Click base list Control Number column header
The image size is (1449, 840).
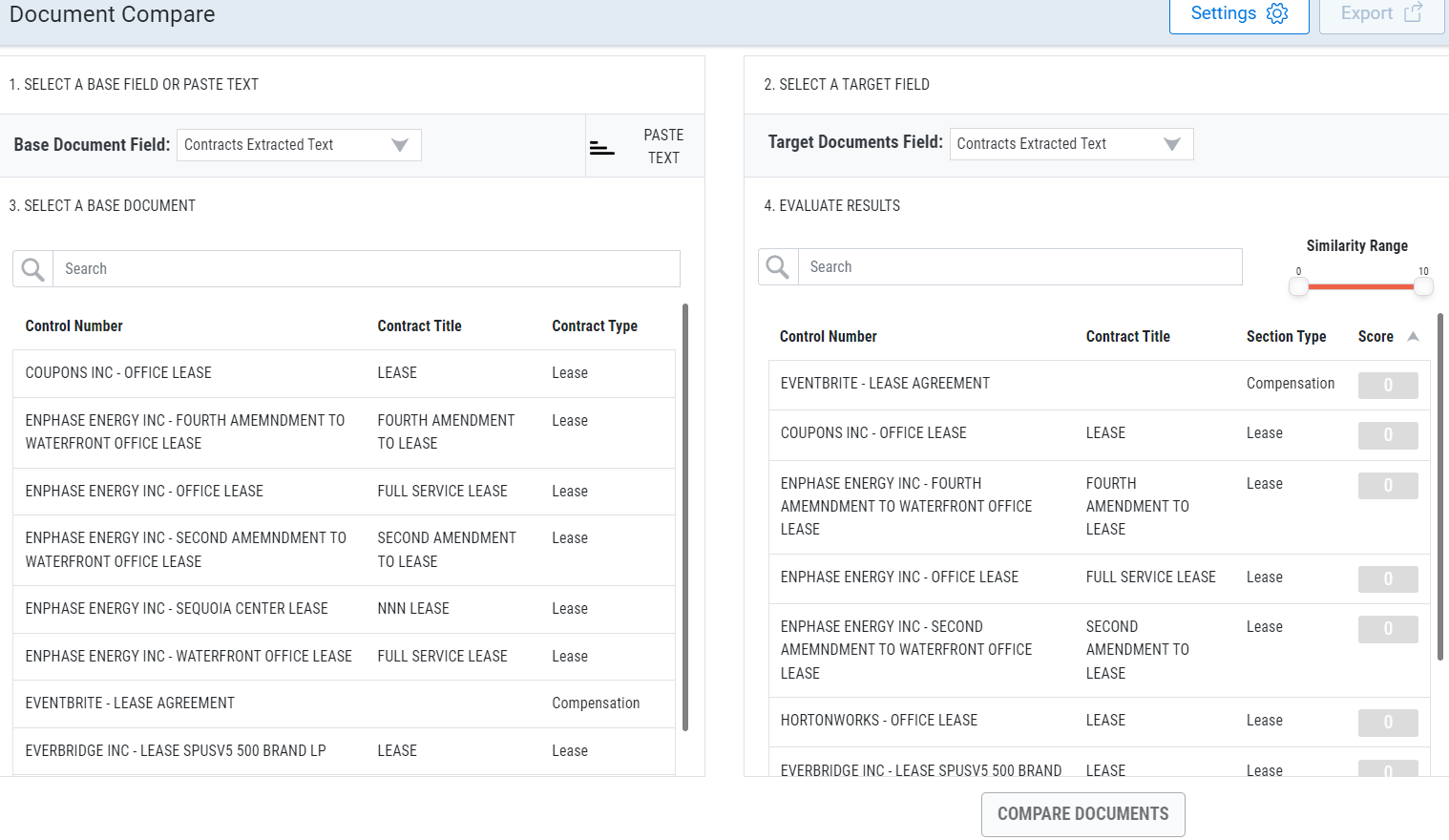[x=74, y=326]
